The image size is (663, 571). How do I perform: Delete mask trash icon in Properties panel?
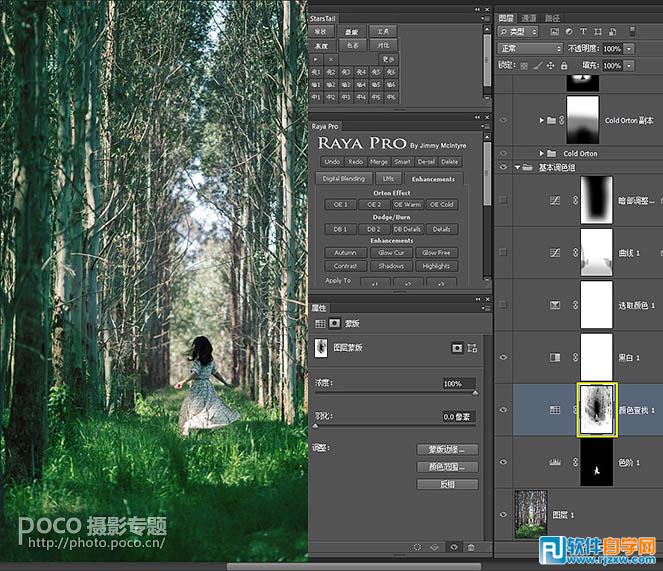[471, 547]
